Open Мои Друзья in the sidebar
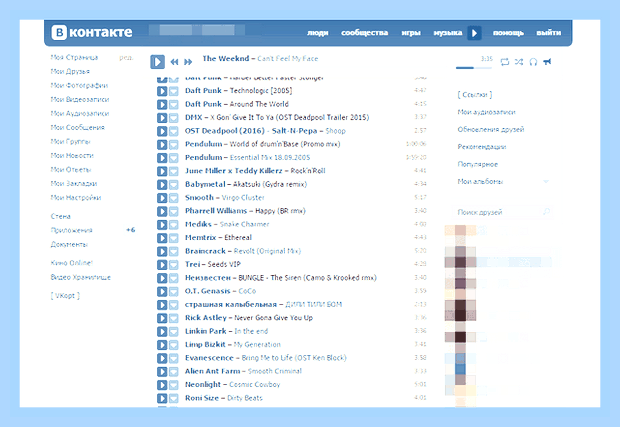 [70, 72]
